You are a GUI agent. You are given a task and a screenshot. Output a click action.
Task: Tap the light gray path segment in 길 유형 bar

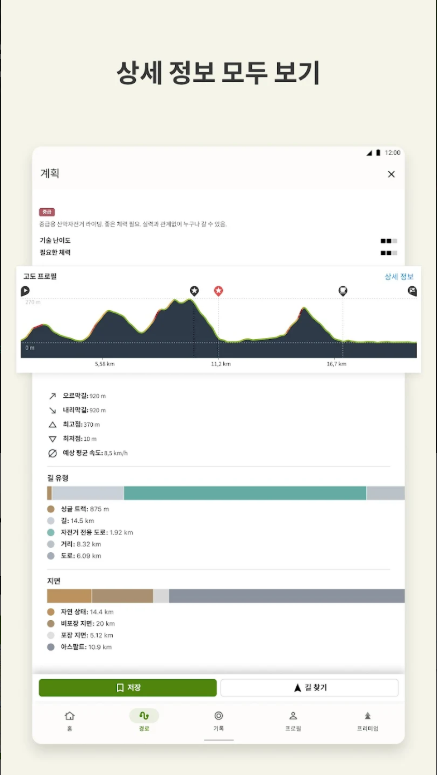pos(88,493)
